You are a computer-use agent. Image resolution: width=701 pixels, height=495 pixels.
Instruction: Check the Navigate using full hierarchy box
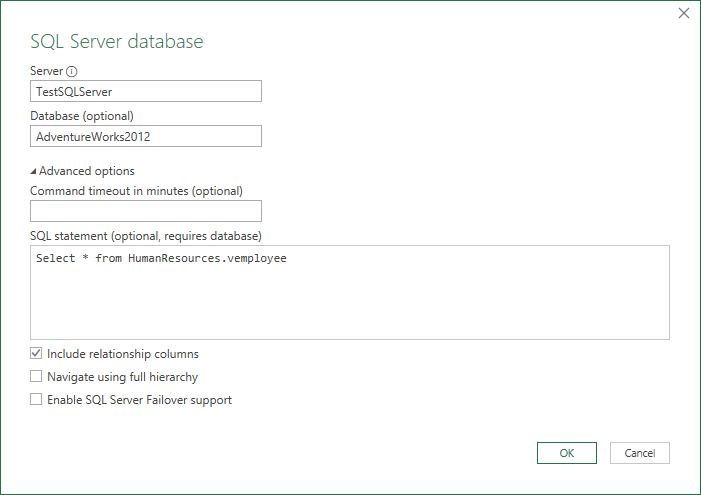36,377
